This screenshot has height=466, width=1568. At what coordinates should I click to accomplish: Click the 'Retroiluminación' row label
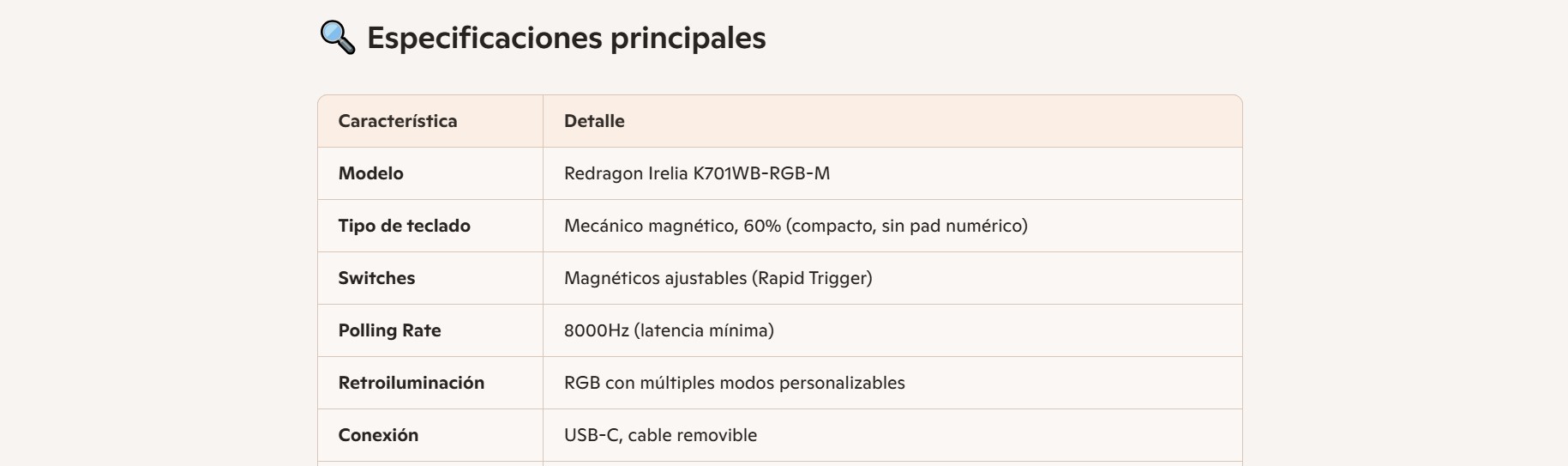(x=411, y=383)
